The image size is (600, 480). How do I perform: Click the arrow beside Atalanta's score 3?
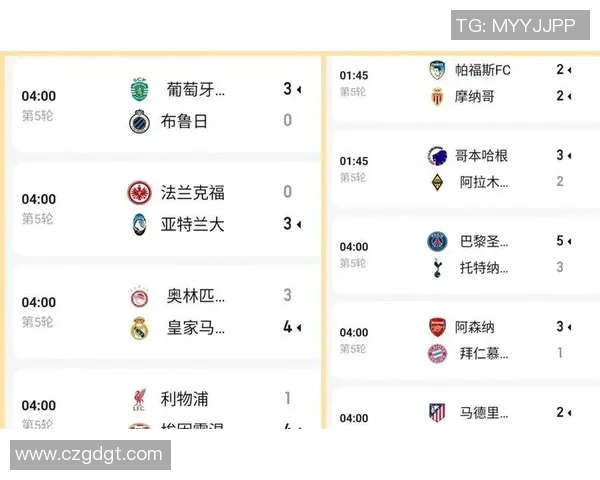(x=299, y=224)
